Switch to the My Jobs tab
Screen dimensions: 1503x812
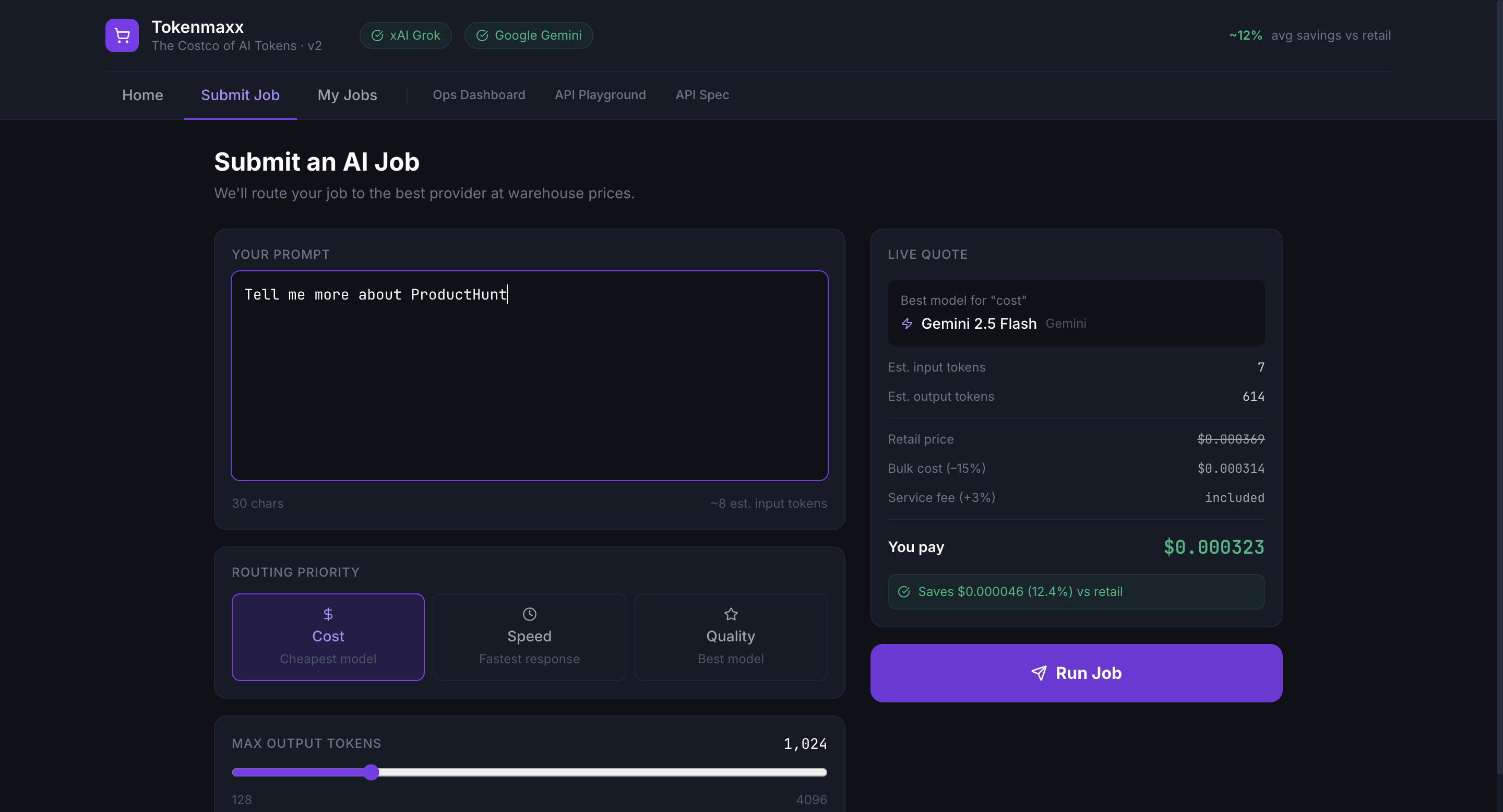(347, 95)
